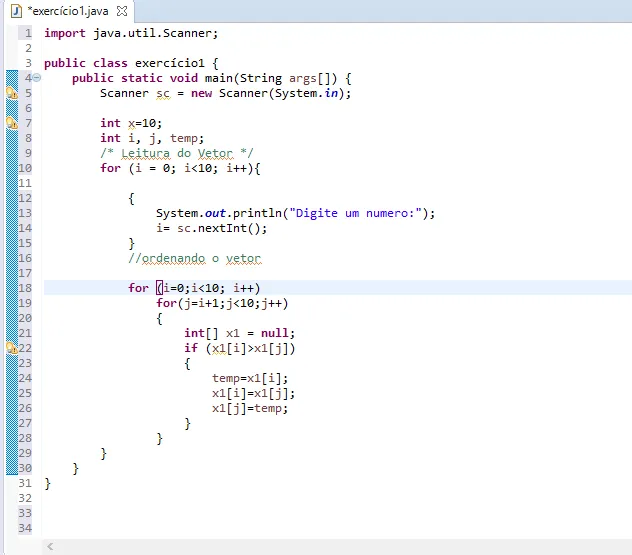Screen dimensions: 632x555
Task: Click the horizontal scrollbar left arrow
Action: (x=50, y=547)
